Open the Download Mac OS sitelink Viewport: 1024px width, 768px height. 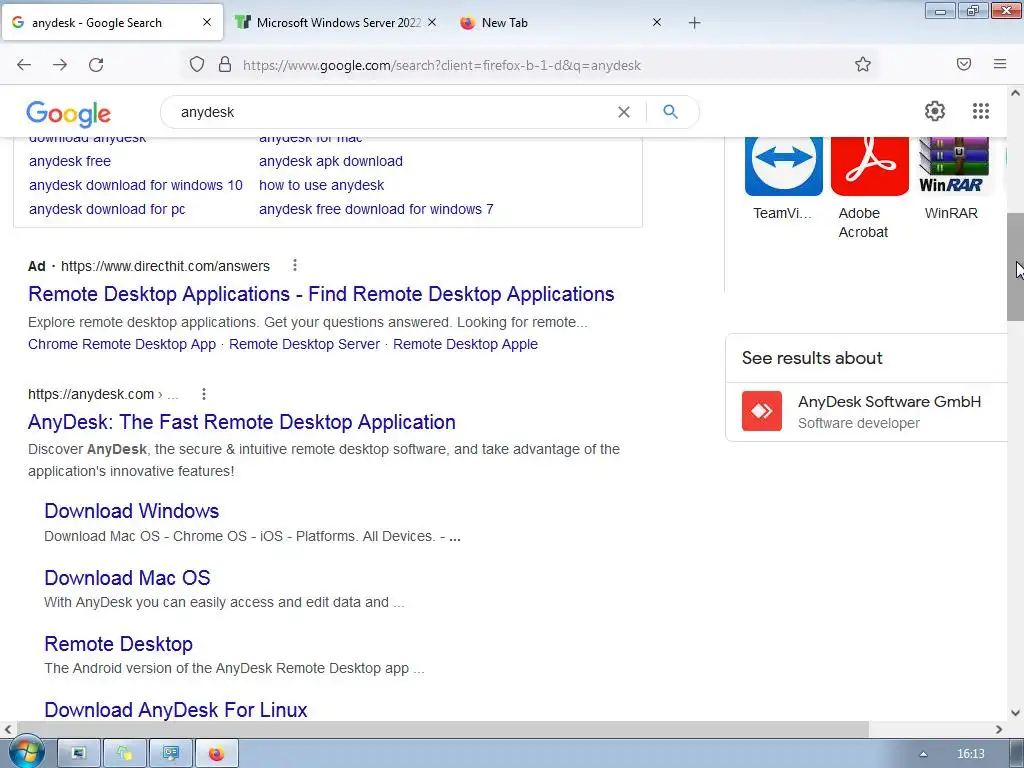(127, 578)
